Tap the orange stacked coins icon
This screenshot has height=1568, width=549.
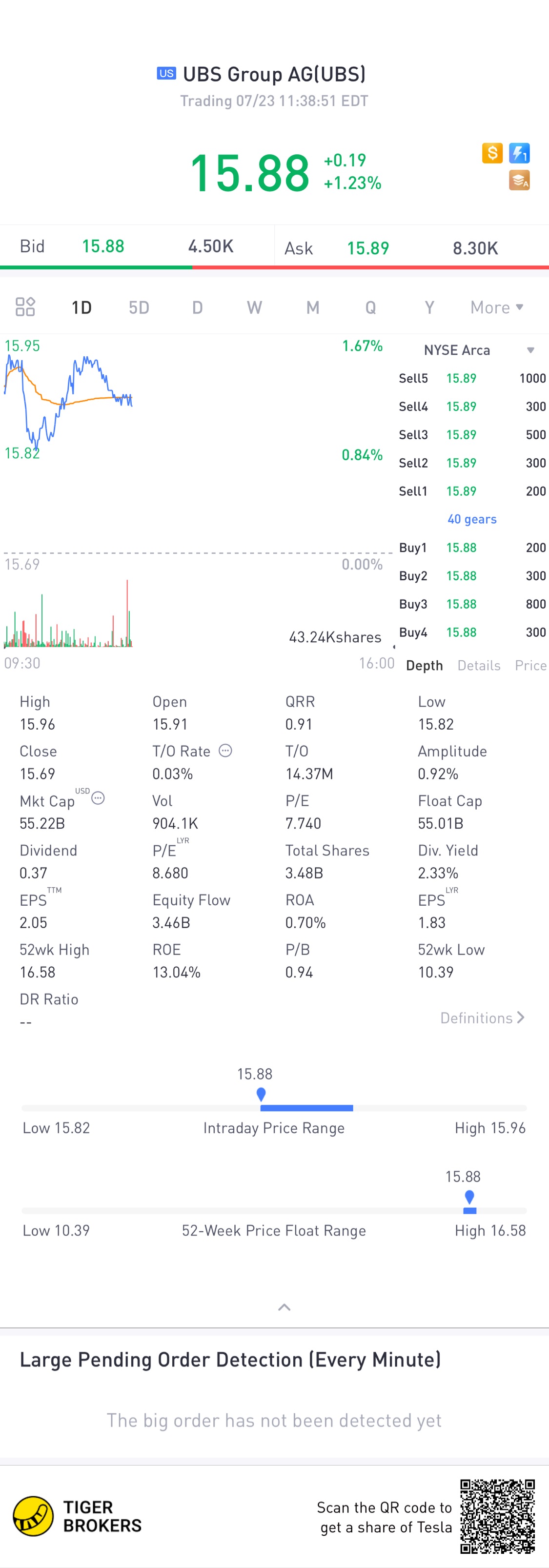[519, 180]
